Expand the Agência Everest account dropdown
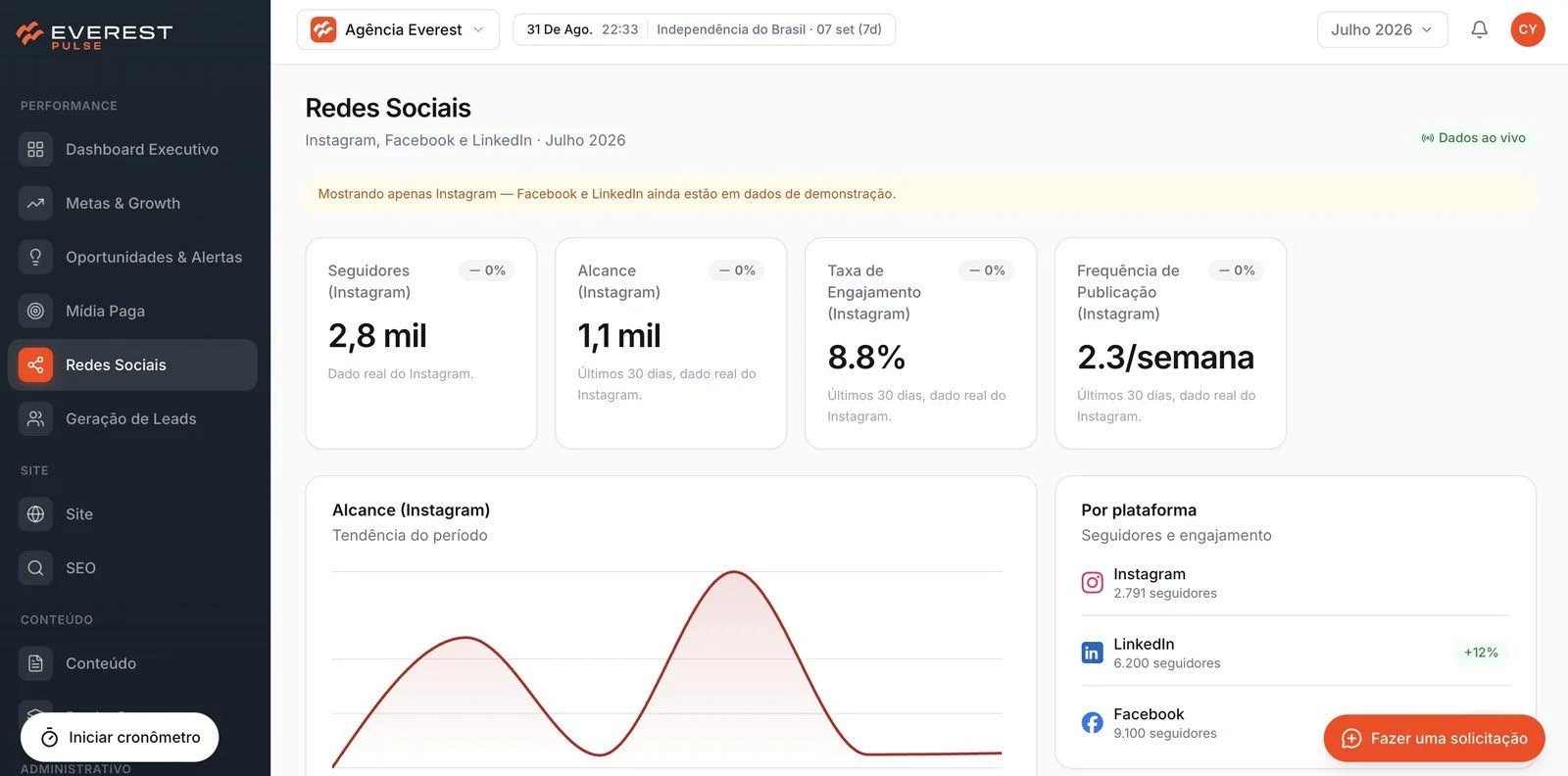1568x776 pixels. click(398, 29)
